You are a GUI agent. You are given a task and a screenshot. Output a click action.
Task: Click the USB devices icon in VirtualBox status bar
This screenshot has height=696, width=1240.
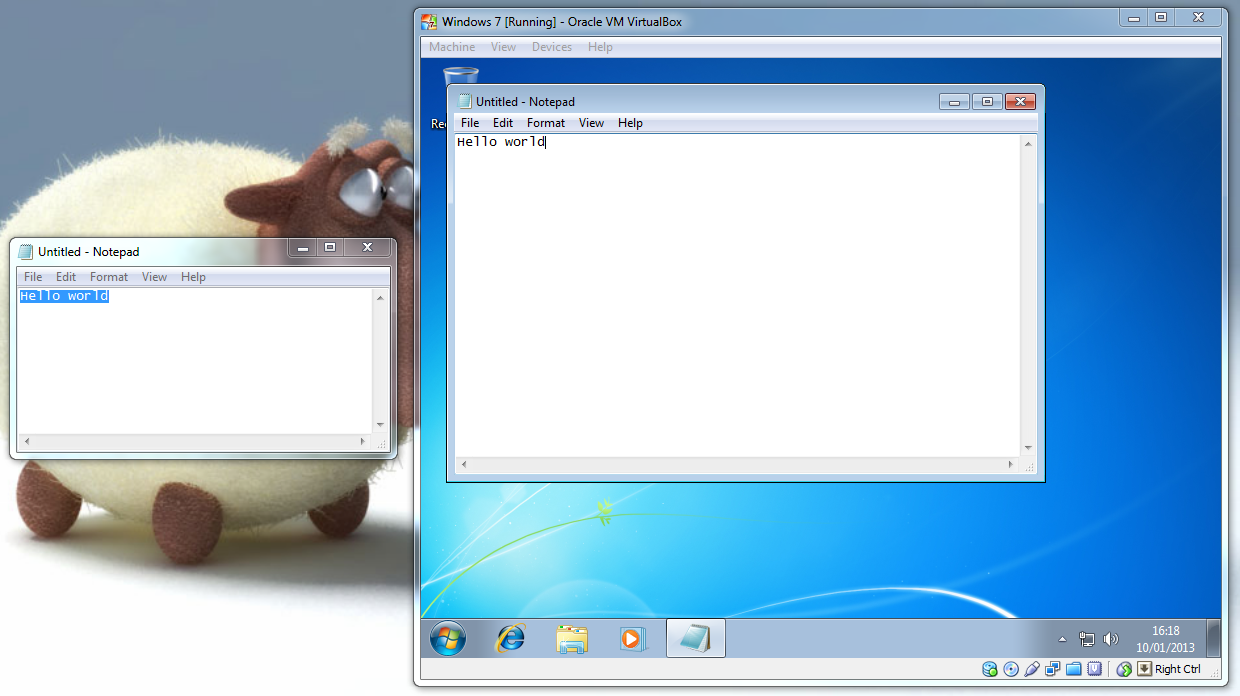[x=1032, y=669]
